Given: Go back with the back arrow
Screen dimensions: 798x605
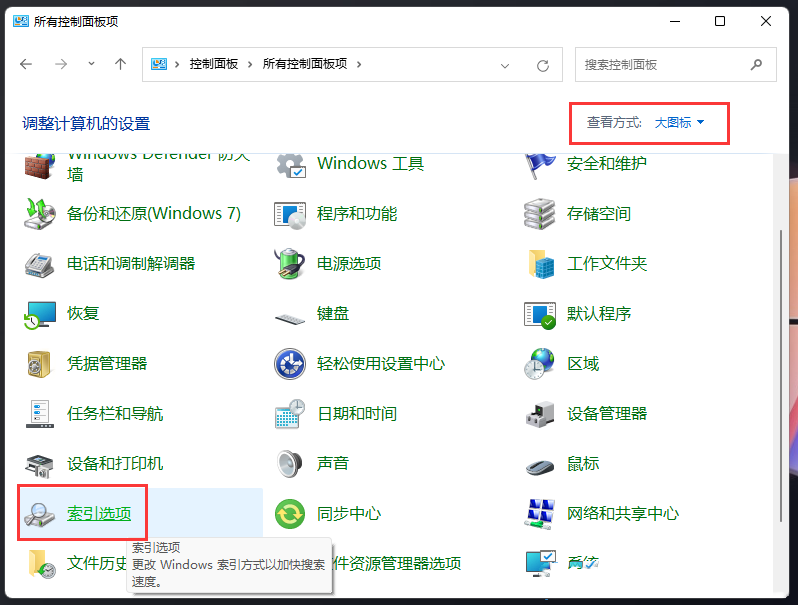Looking at the screenshot, I should pyautogui.click(x=27, y=64).
